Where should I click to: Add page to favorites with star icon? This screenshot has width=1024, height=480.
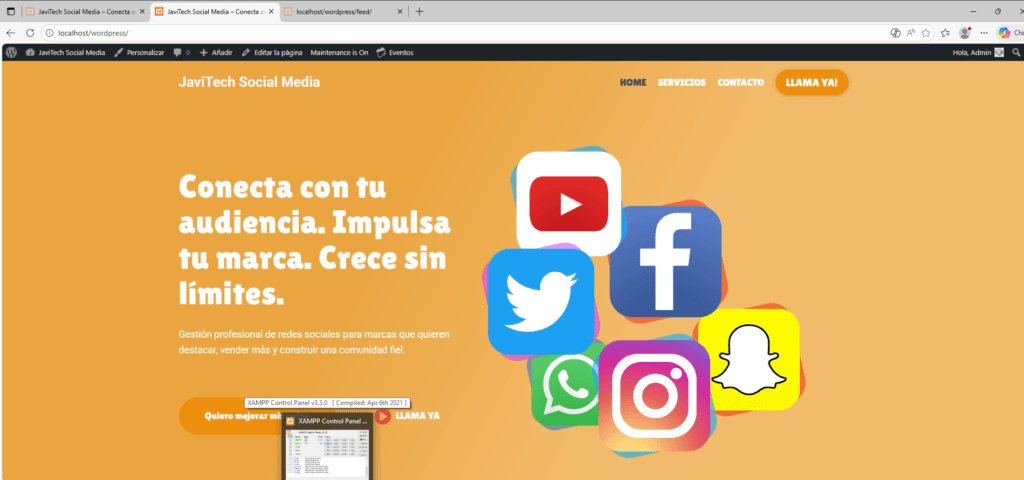pos(926,33)
